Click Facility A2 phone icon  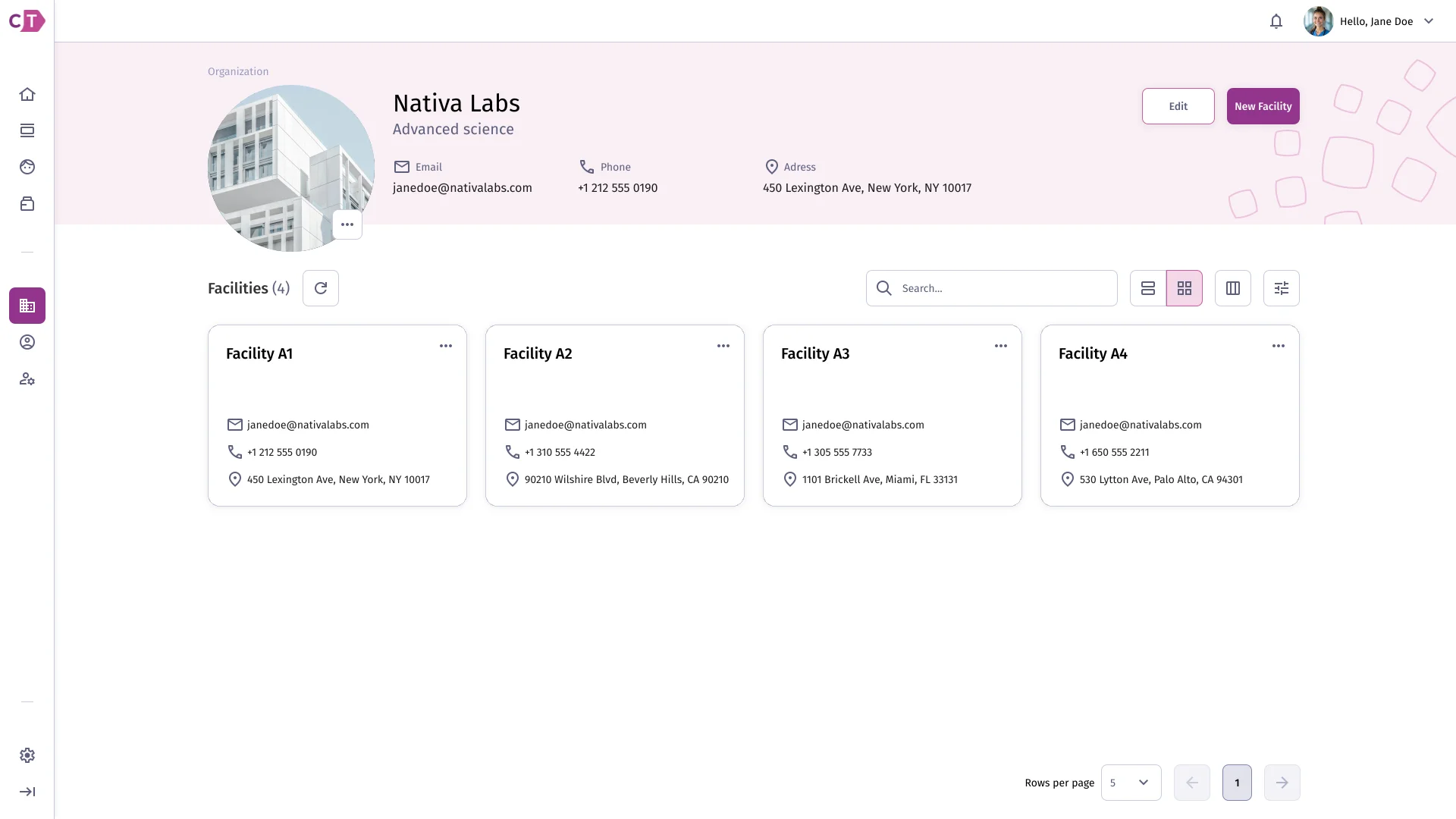(513, 452)
